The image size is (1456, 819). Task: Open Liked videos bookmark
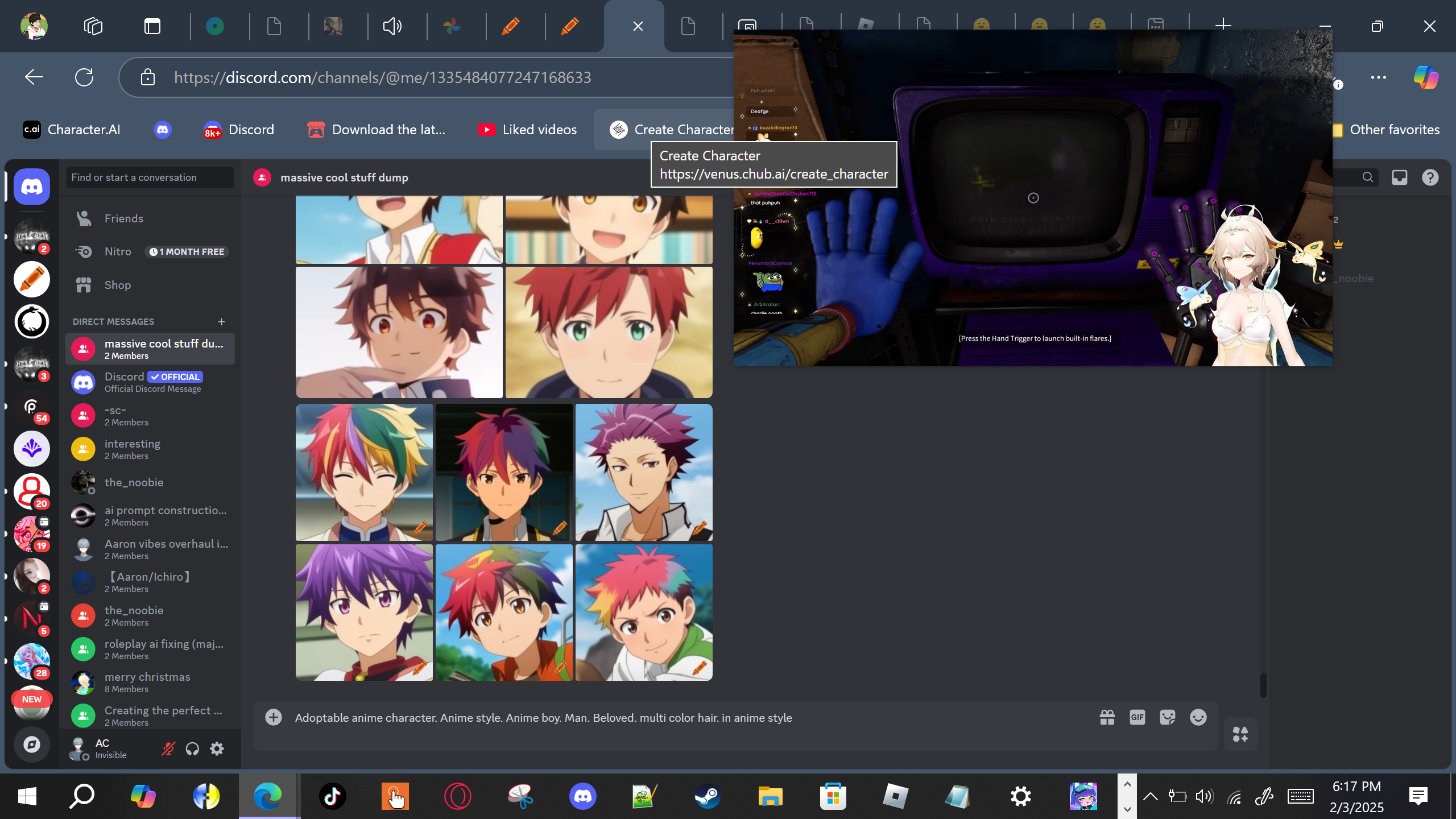click(527, 130)
